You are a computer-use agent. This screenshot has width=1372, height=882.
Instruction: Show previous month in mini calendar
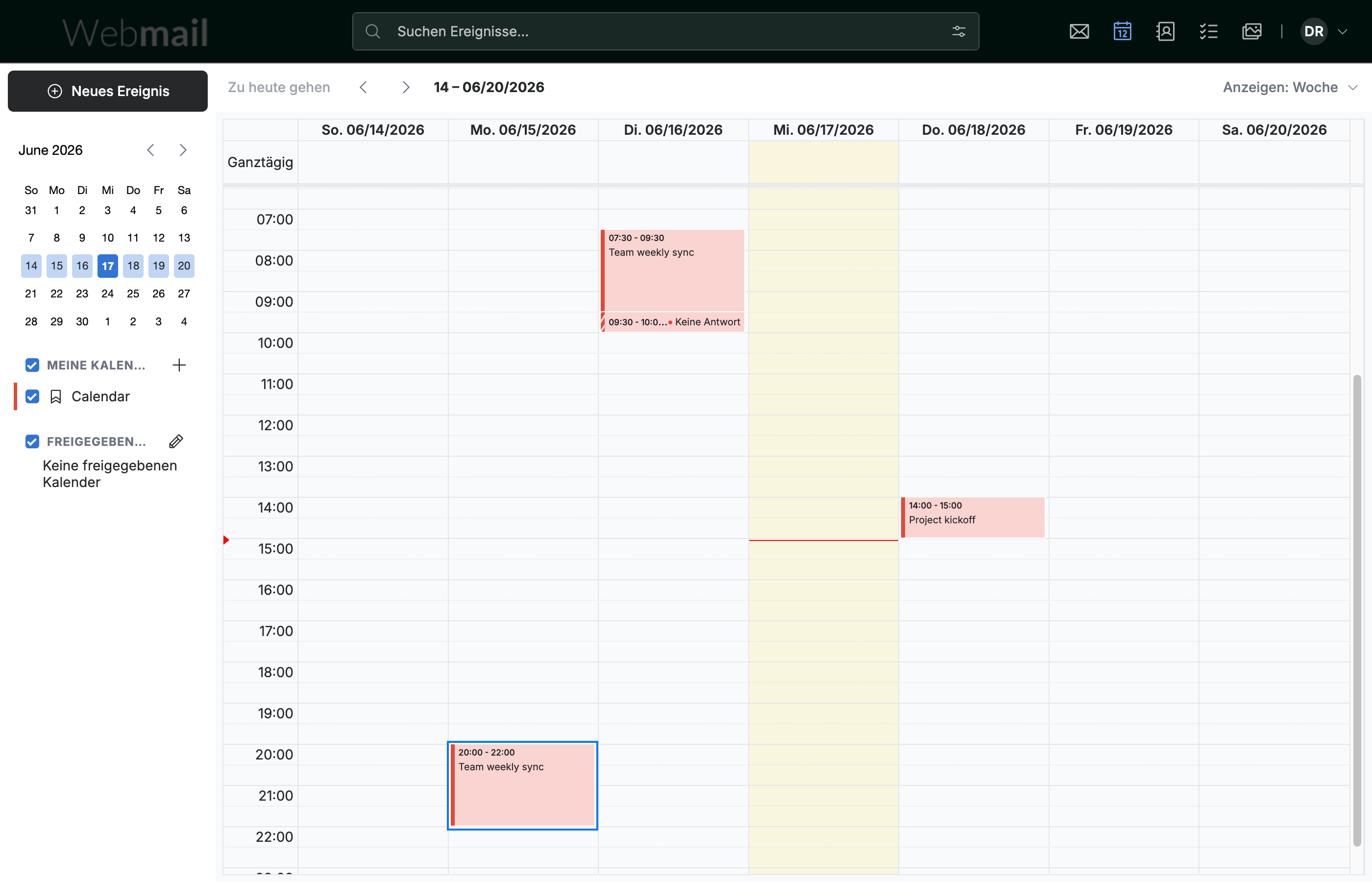point(150,150)
